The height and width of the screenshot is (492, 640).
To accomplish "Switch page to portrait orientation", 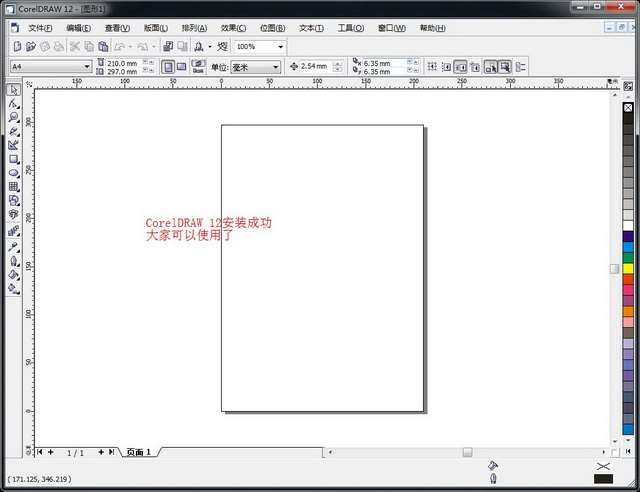I will [x=168, y=67].
